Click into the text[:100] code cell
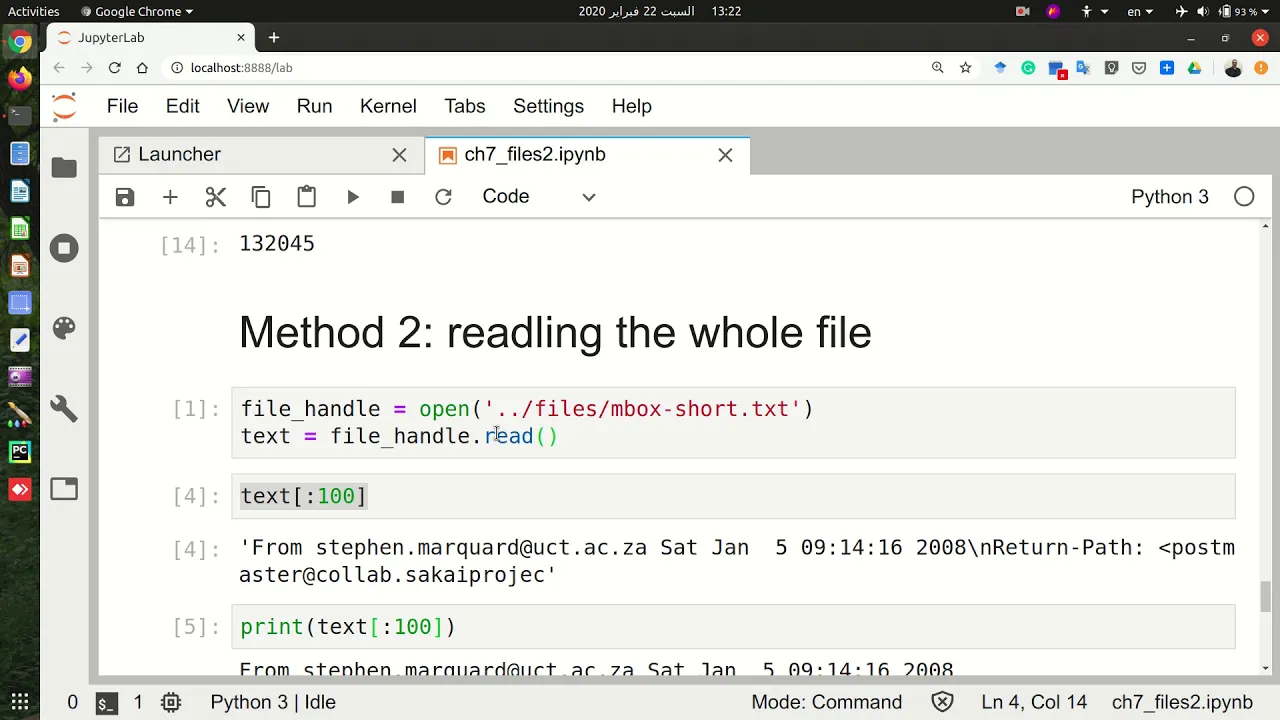This screenshot has width=1280, height=720. [734, 496]
